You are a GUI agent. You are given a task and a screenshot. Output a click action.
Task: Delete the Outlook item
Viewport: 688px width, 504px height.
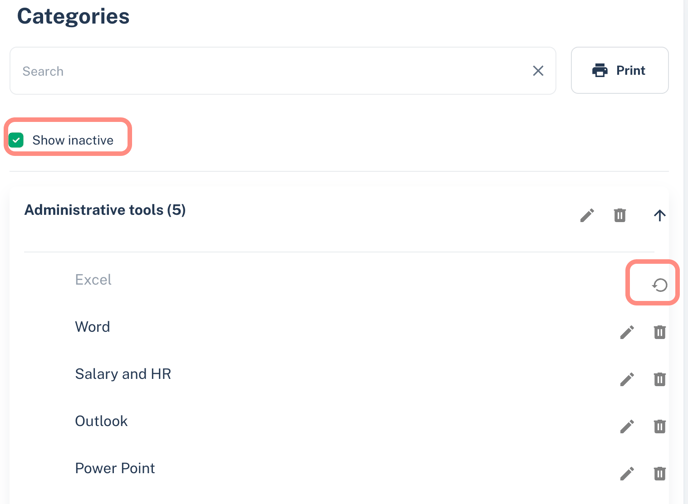click(659, 426)
